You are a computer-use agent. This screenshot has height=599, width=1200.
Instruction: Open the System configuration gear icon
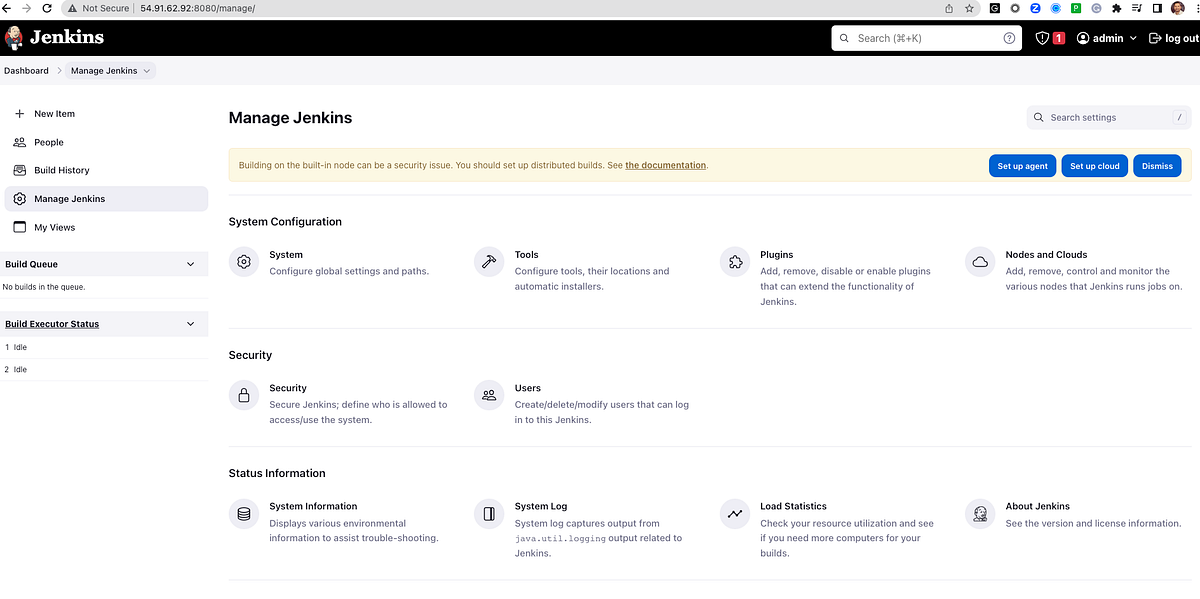[243, 261]
